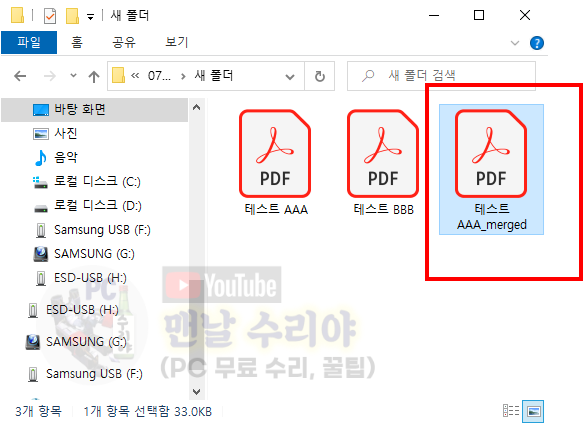Switch to the 보기 ribbon tab
The image size is (583, 424).
(177, 42)
